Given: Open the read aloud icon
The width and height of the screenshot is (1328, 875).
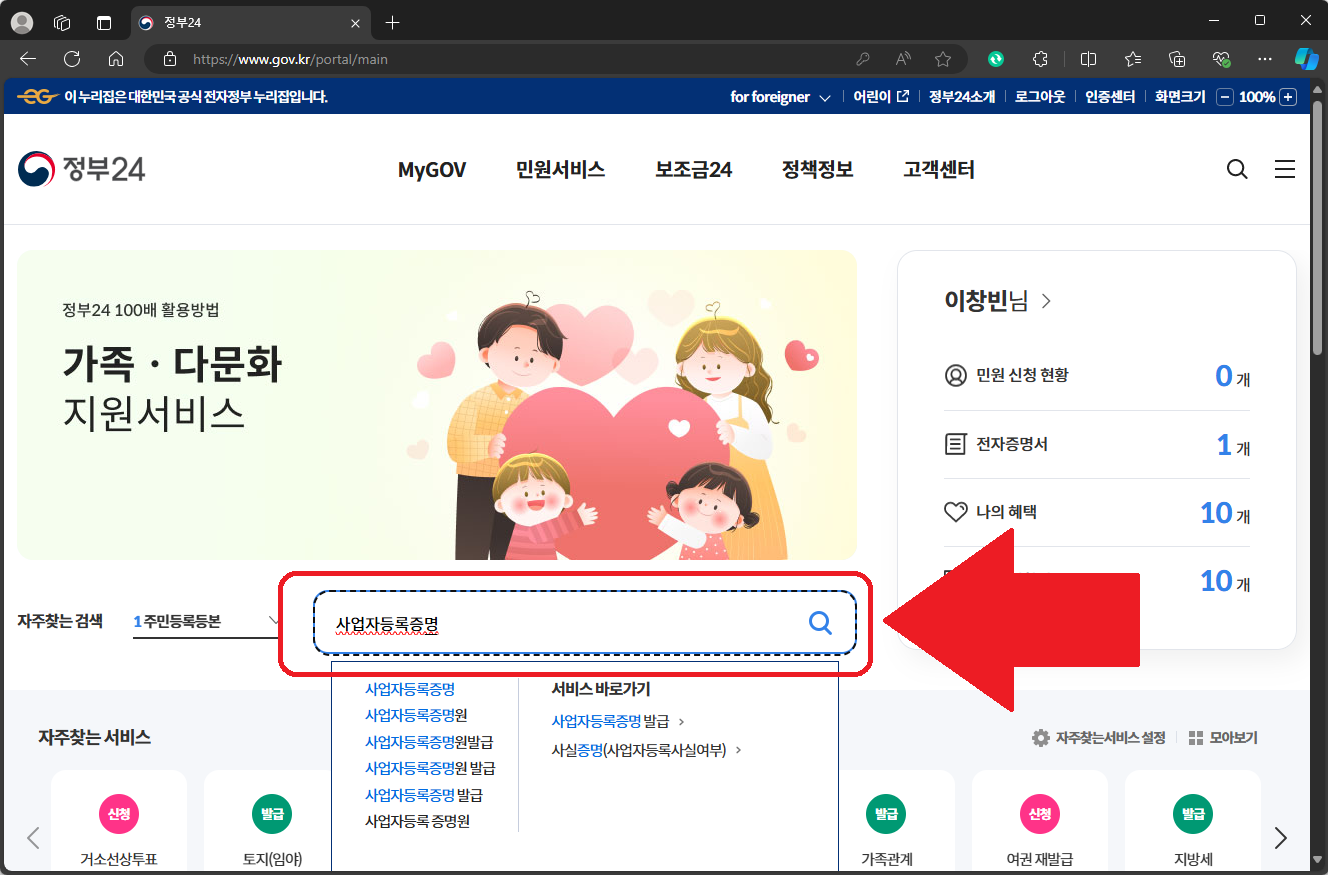Looking at the screenshot, I should pos(903,59).
